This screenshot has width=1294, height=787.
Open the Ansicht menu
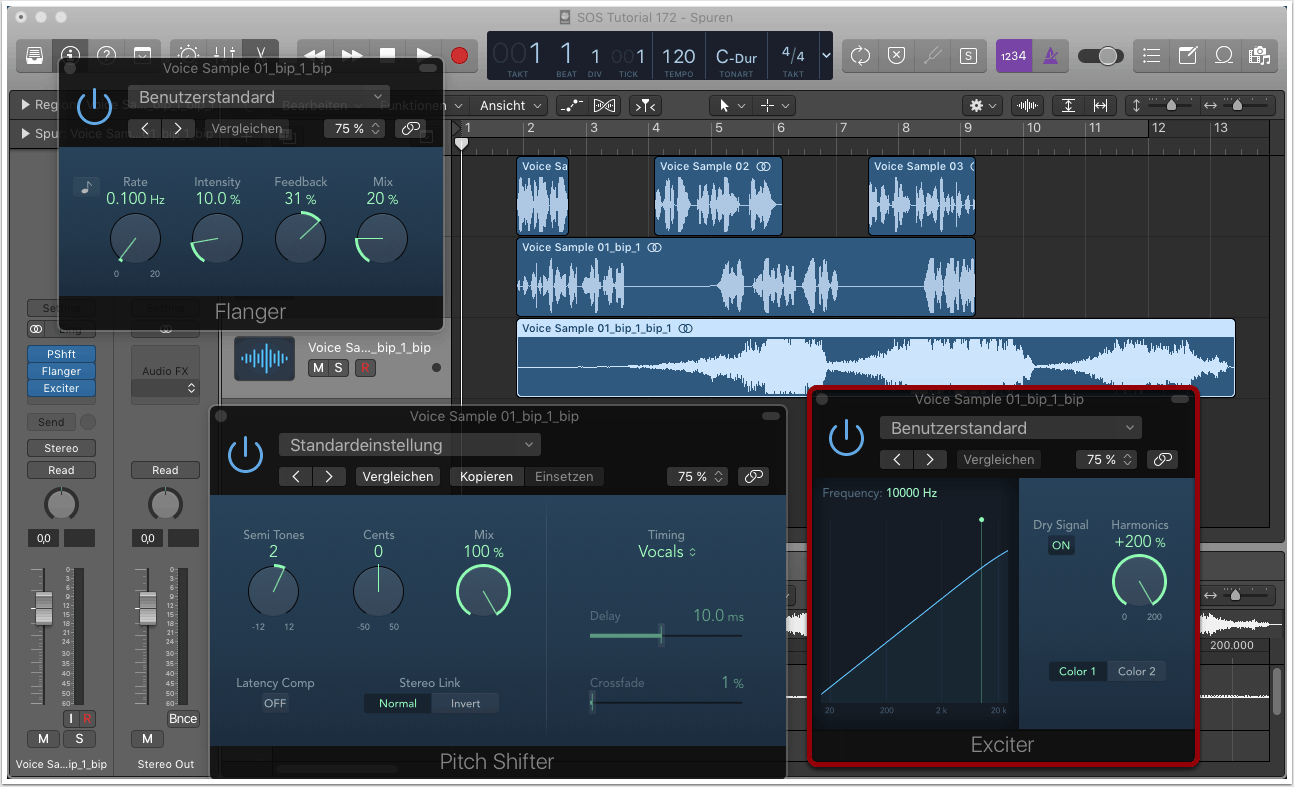(511, 105)
